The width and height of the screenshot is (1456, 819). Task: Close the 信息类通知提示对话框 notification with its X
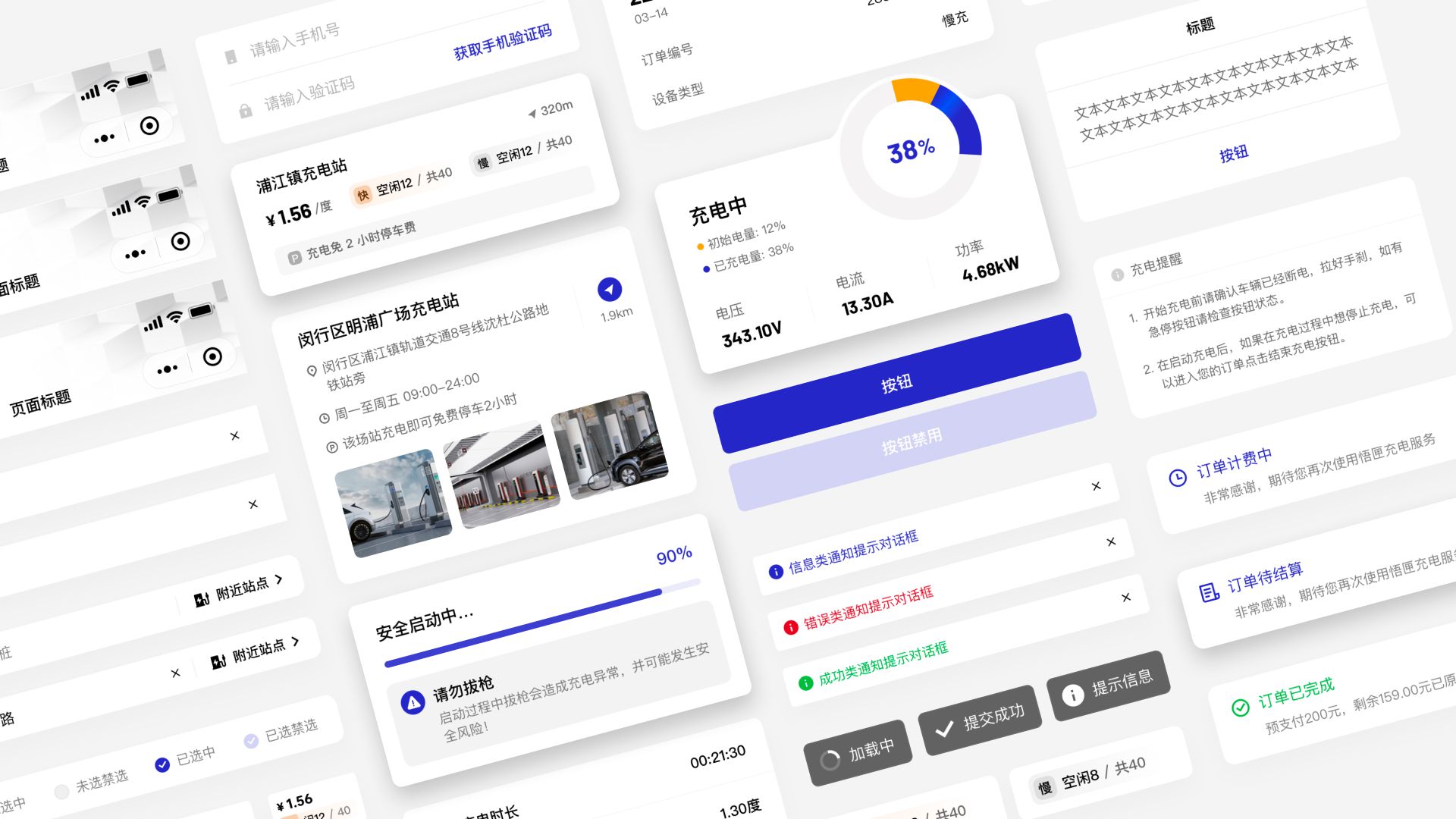click(1096, 486)
